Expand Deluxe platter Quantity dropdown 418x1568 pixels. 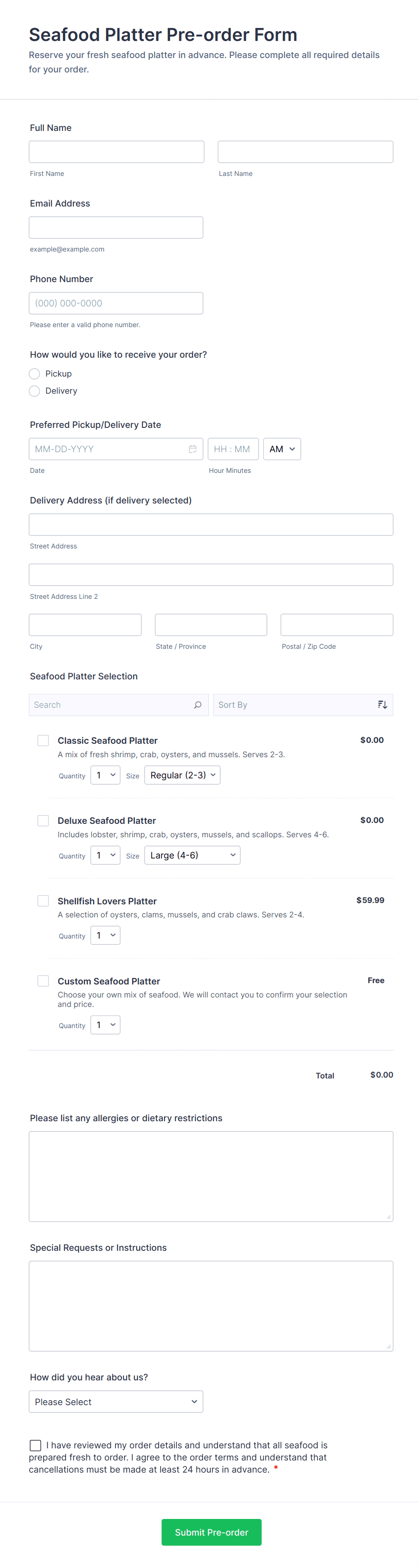coord(105,855)
